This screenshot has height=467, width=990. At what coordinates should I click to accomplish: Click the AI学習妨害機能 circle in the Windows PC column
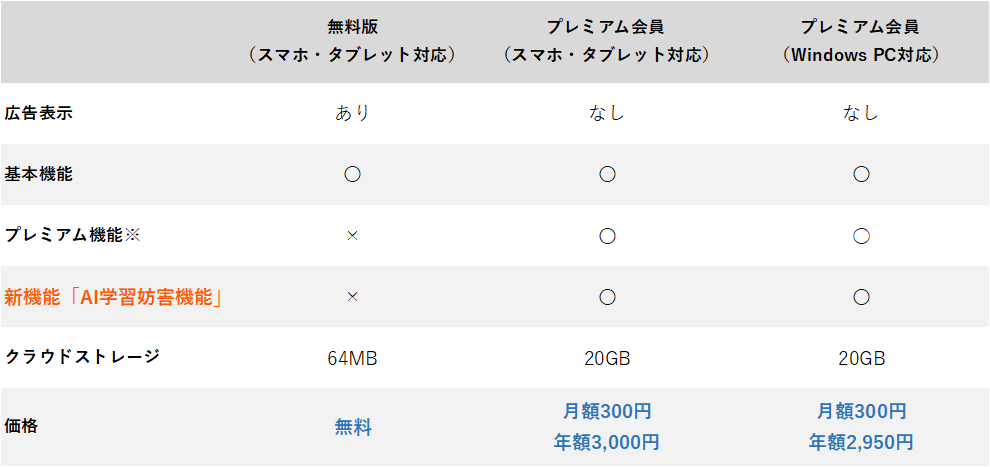tap(861, 297)
